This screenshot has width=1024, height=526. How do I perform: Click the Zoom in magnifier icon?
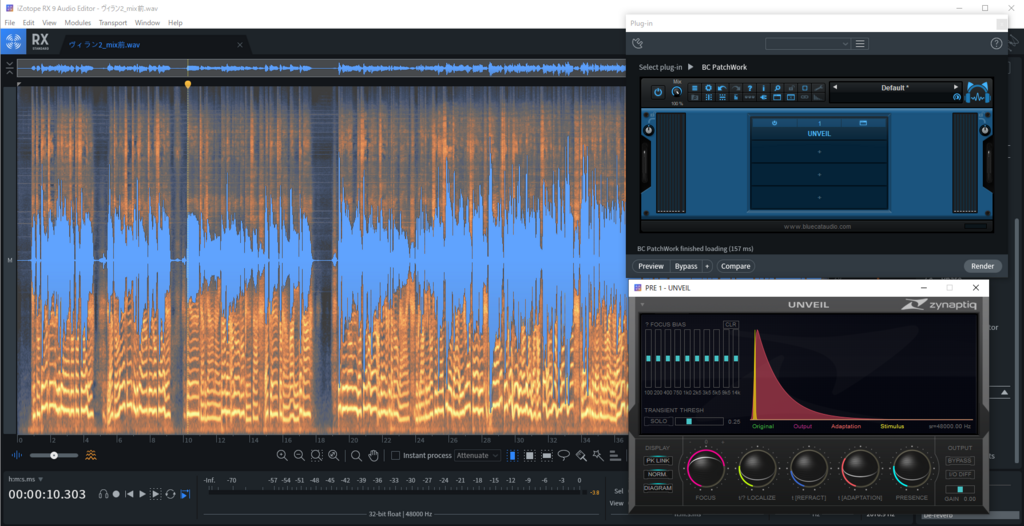click(x=282, y=455)
